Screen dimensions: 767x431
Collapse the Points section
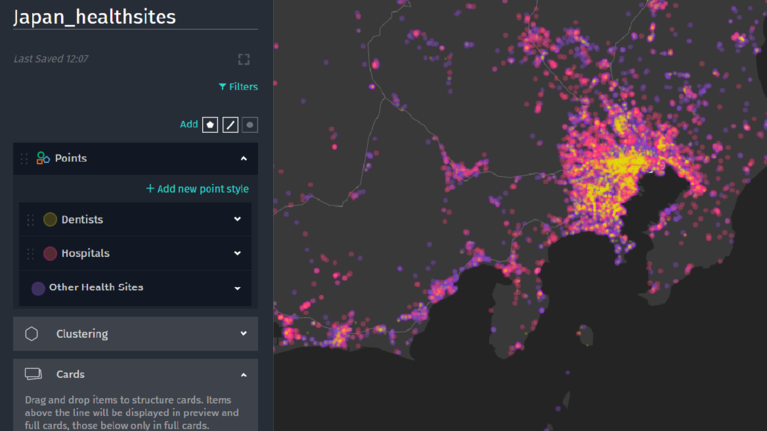(244, 159)
